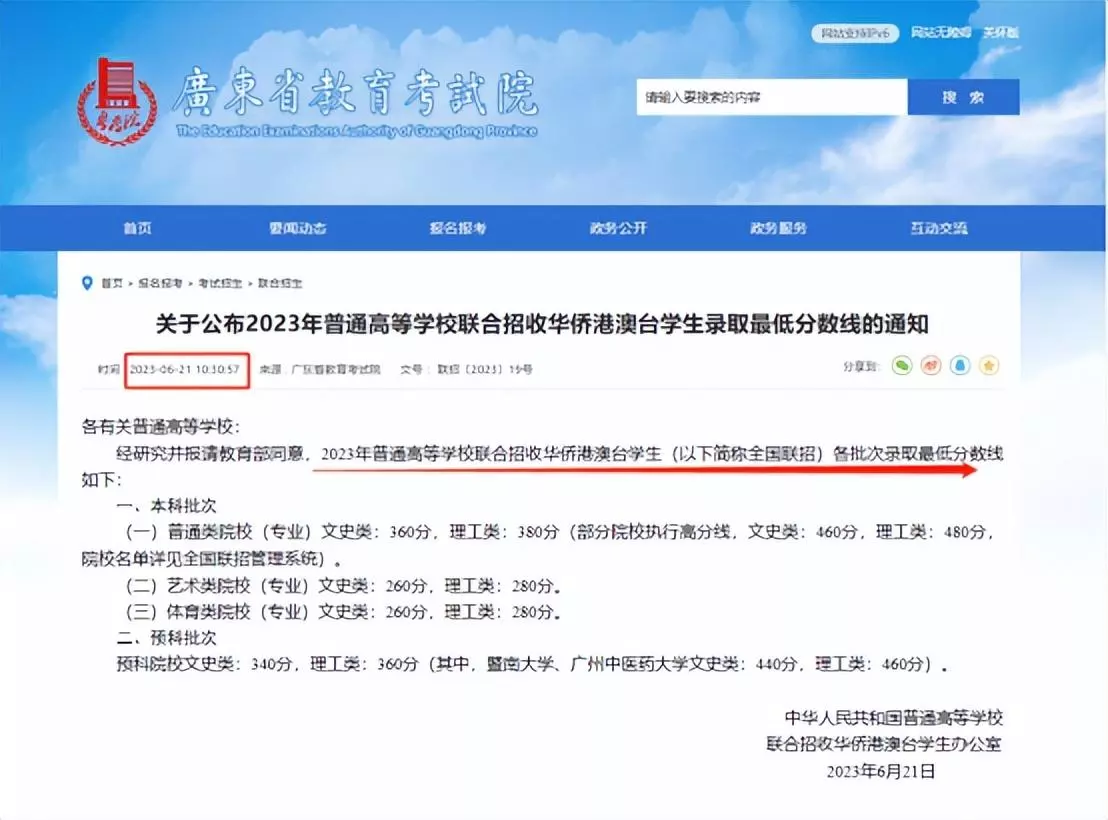
Task: Click the red Guangdong Education Examinations Authority emblem
Action: point(117,101)
